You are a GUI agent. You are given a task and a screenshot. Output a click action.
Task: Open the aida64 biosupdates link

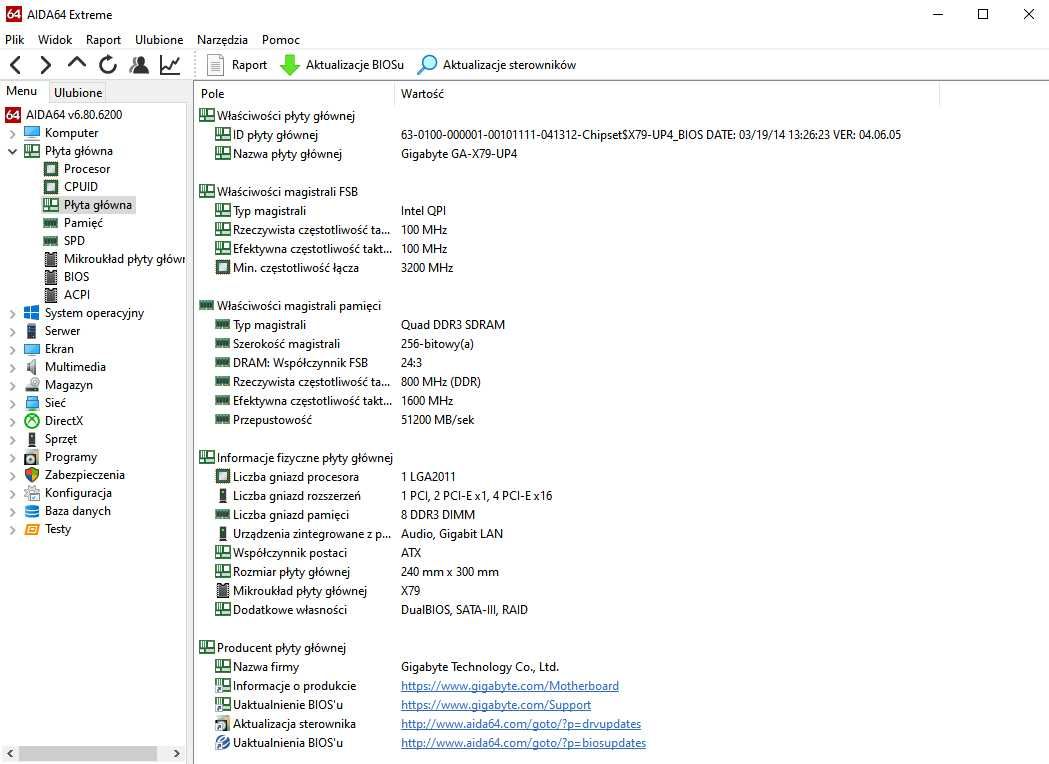(x=523, y=743)
